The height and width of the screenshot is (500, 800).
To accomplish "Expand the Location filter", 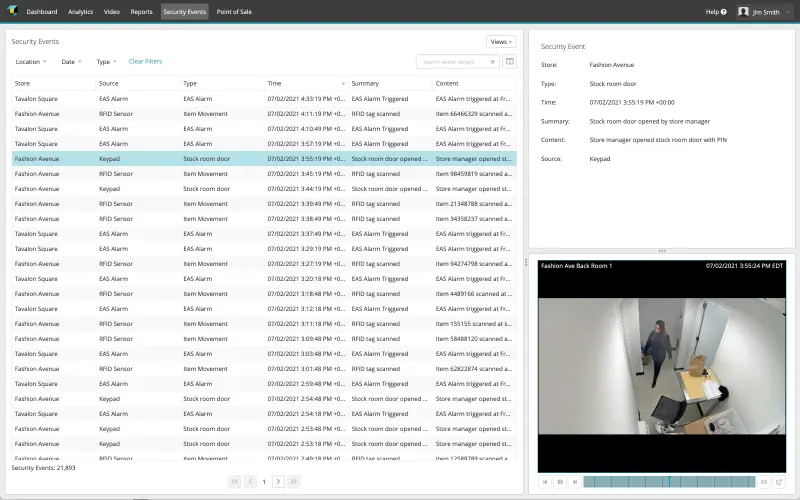I will pyautogui.click(x=31, y=62).
